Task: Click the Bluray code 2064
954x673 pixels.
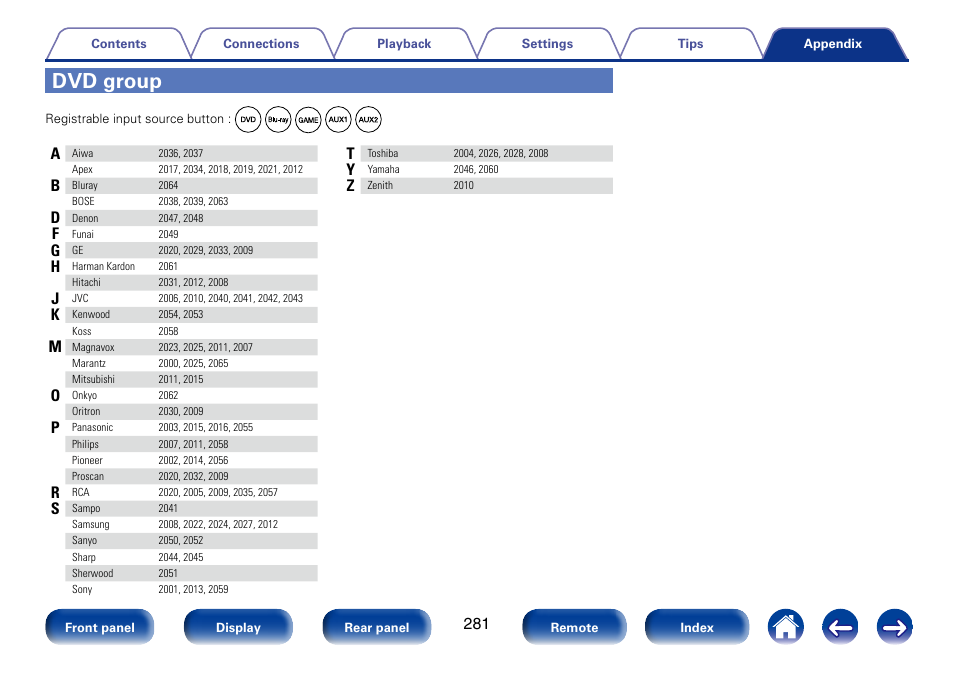Action: [168, 185]
